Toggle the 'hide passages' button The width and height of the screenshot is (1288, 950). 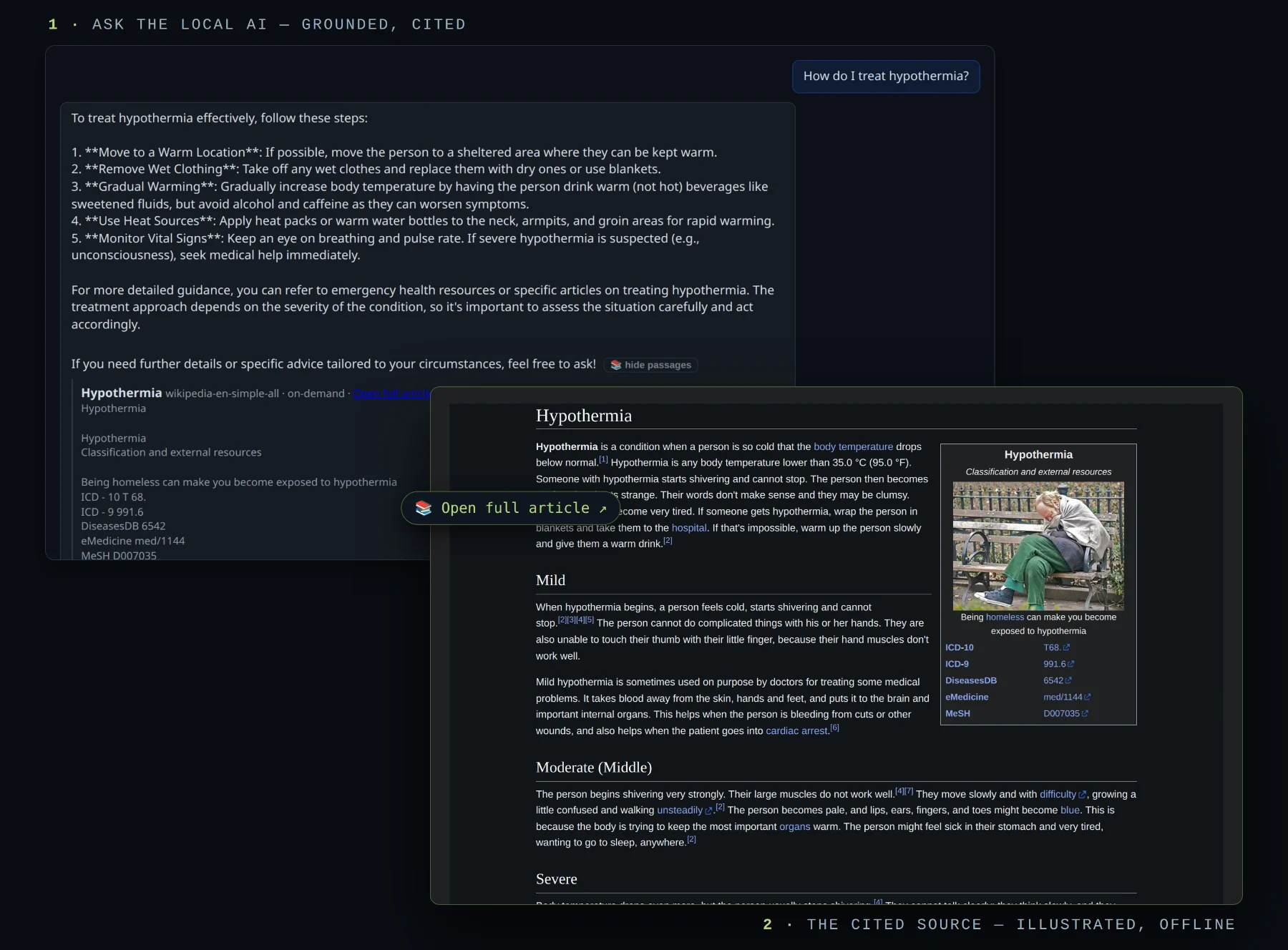(x=650, y=365)
